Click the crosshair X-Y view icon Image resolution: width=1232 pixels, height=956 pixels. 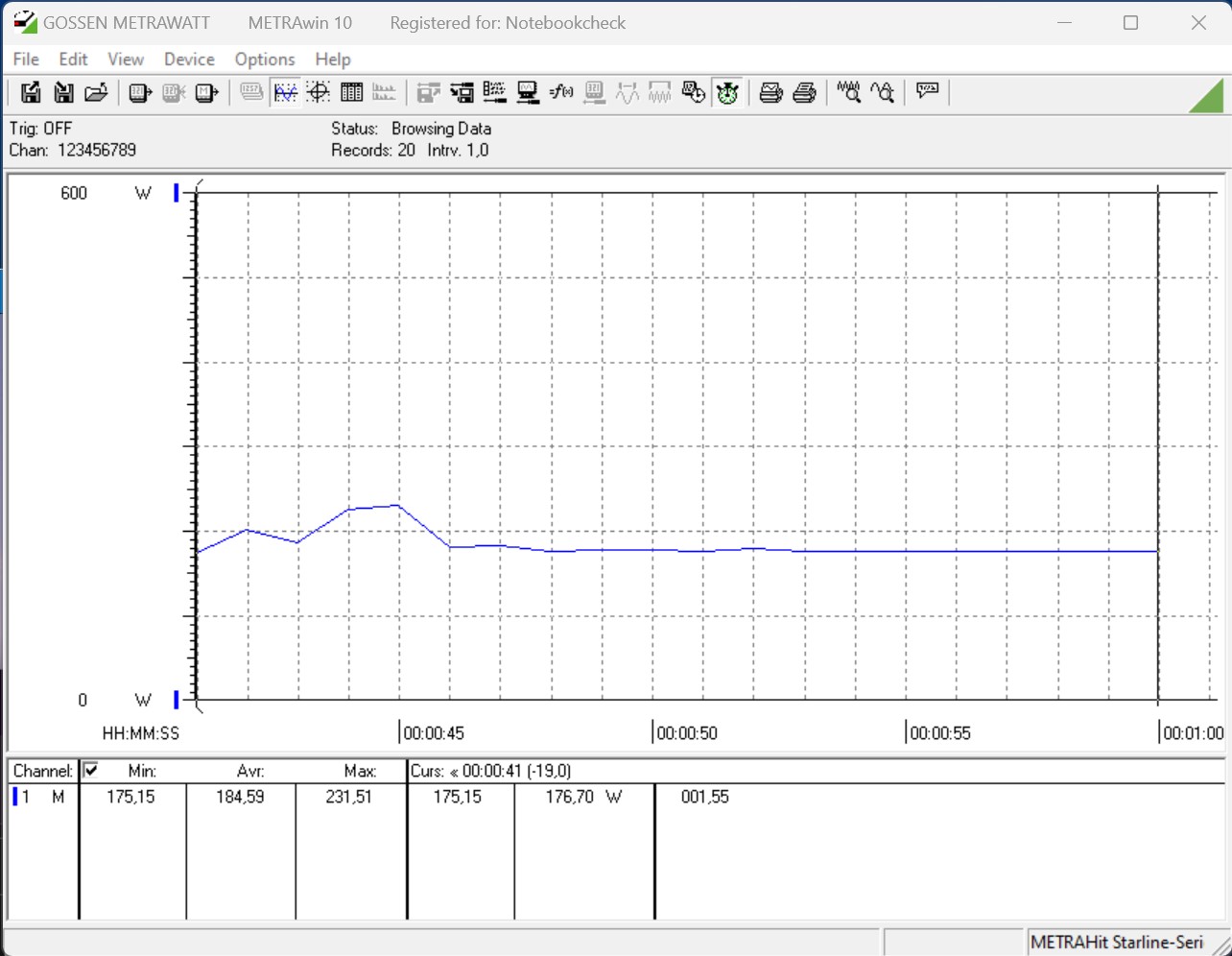[319, 93]
